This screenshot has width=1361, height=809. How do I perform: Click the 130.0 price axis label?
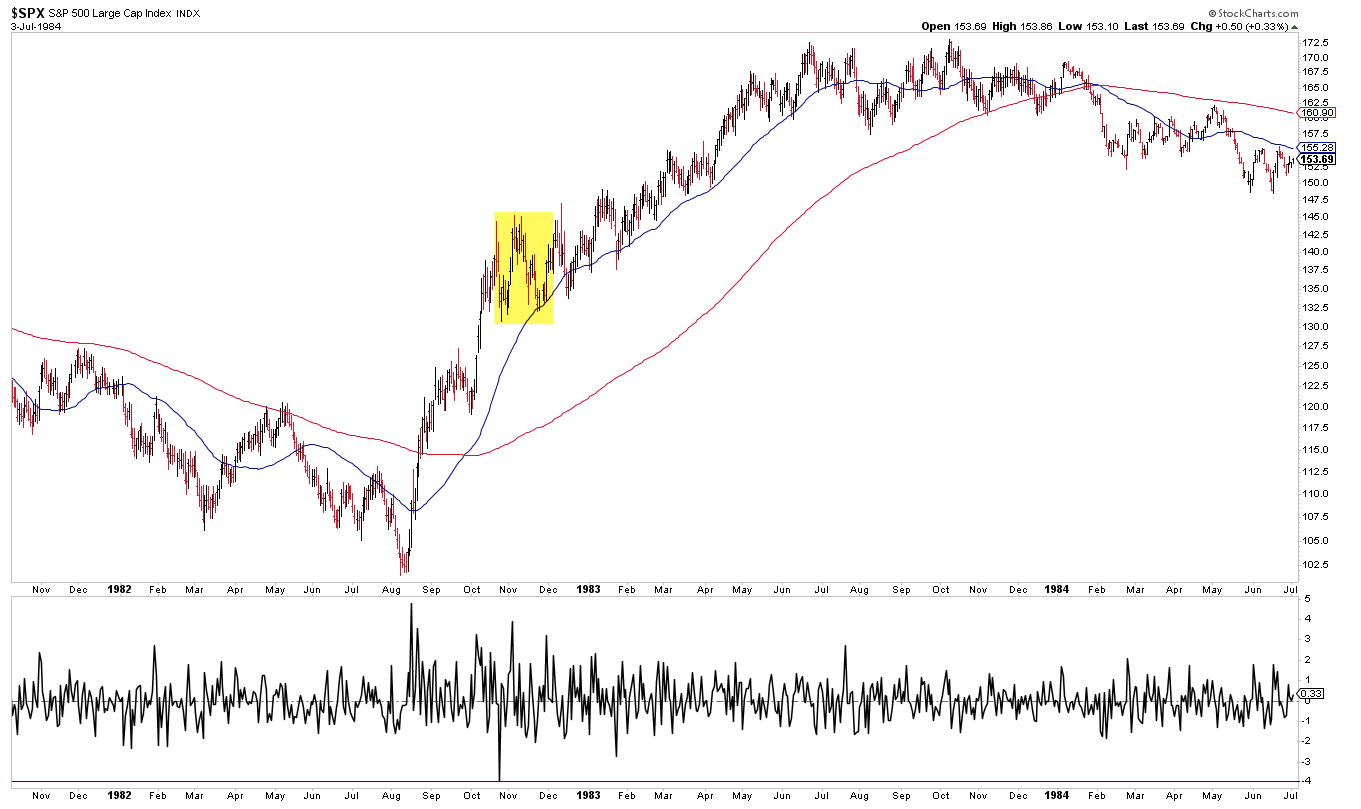(x=1317, y=327)
